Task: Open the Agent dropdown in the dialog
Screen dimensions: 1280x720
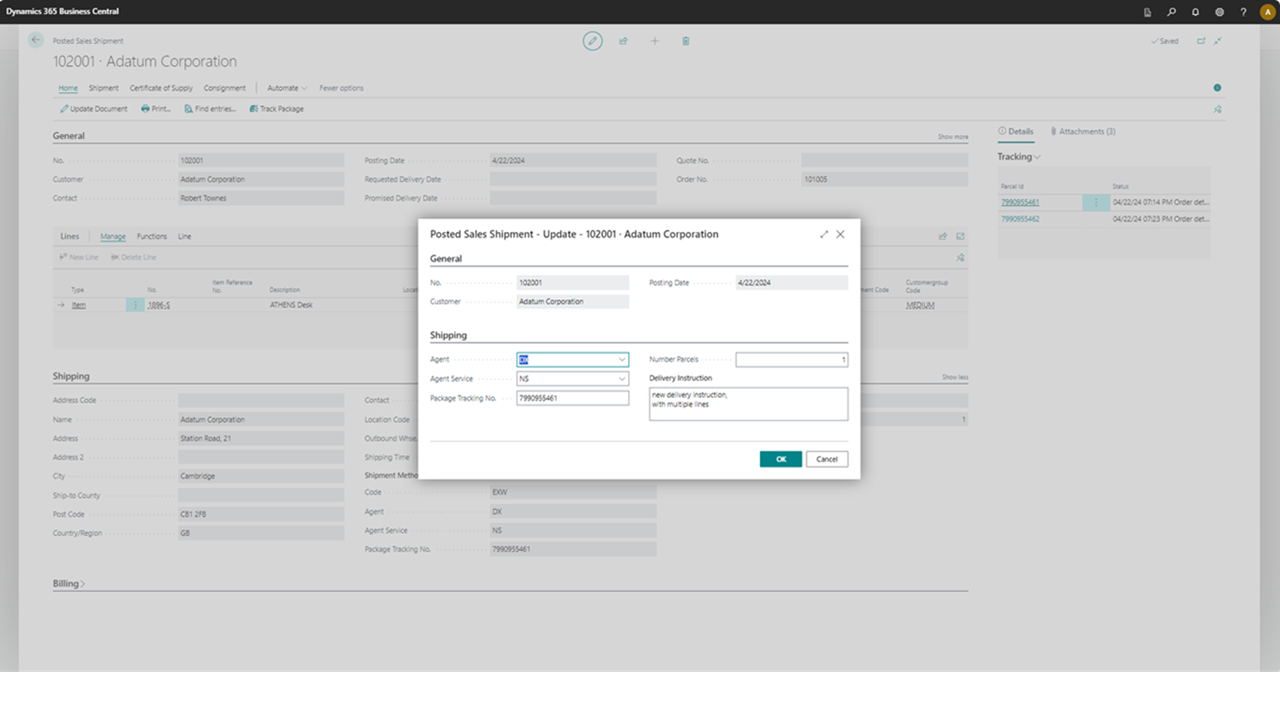Action: [x=621, y=360]
